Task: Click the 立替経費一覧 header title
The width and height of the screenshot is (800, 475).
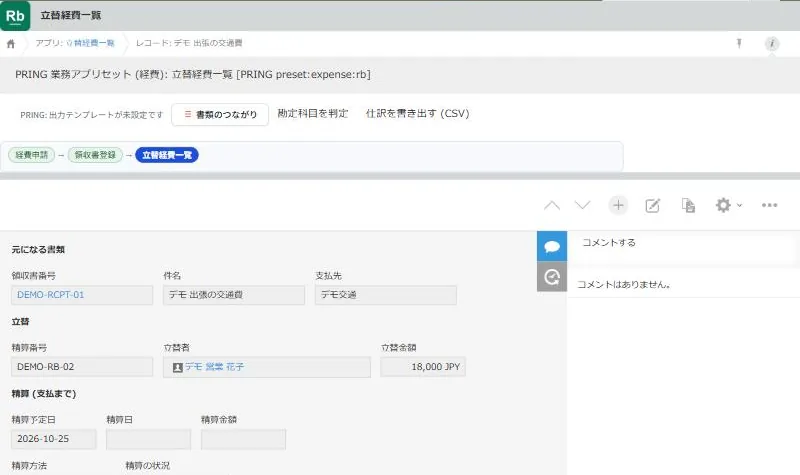Action: [71, 15]
